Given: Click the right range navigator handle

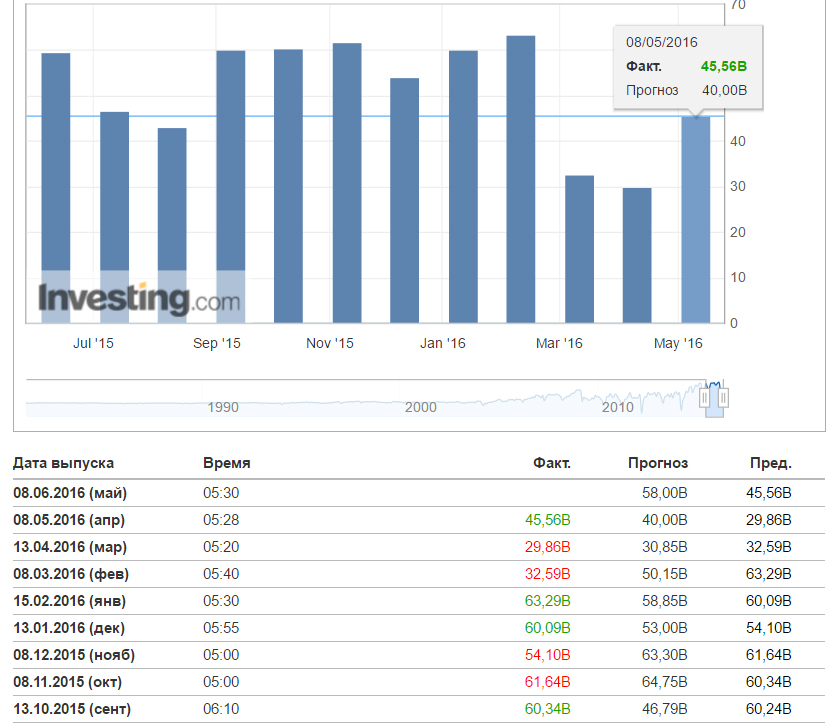Looking at the screenshot, I should coord(723,398).
